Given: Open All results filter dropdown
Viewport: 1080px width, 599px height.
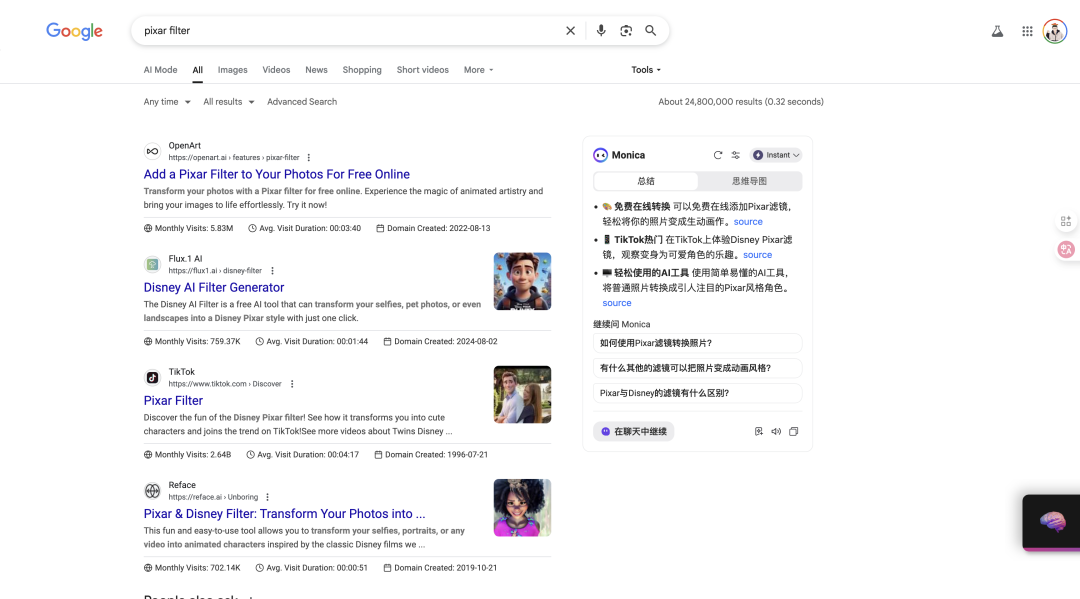Looking at the screenshot, I should [x=229, y=102].
